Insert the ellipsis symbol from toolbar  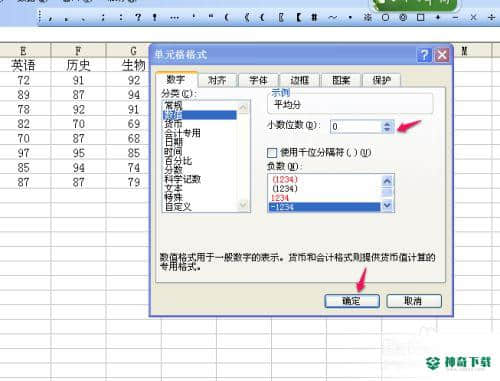pos(174,17)
